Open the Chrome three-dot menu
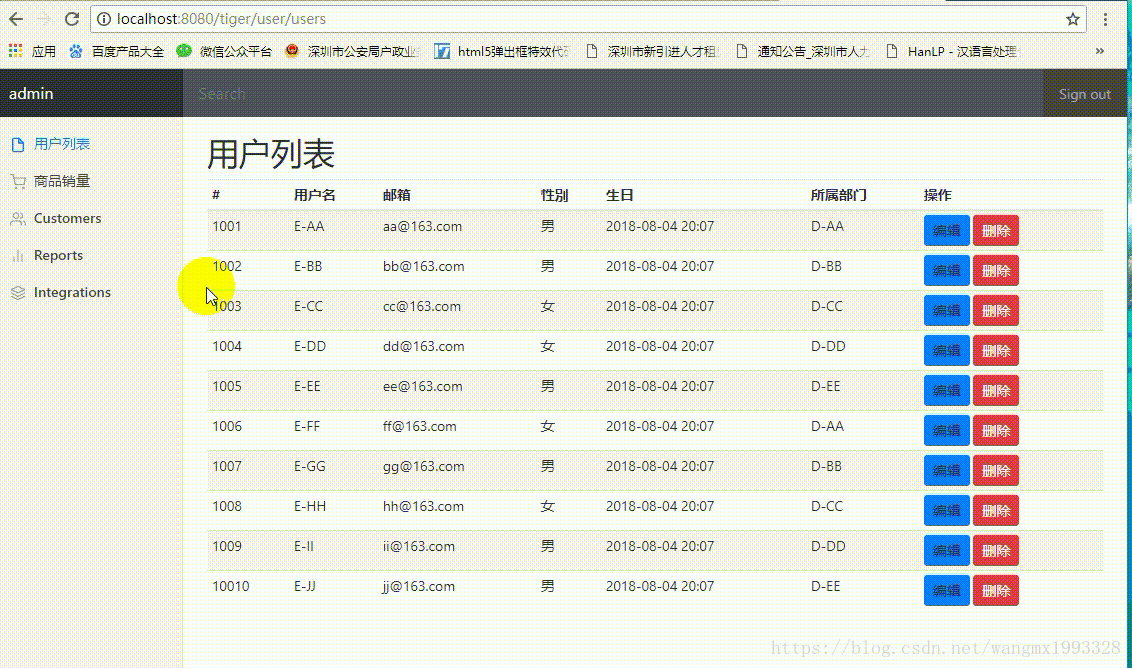 tap(1105, 19)
